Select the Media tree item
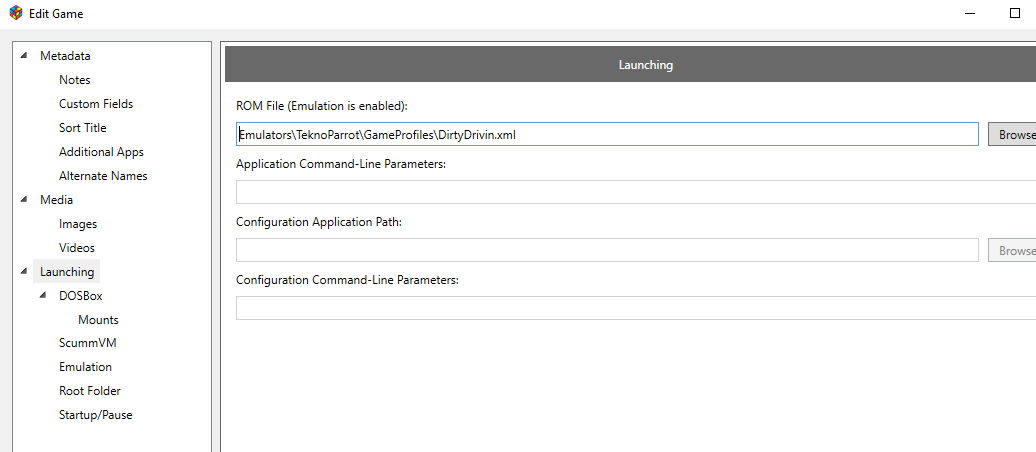The height and width of the screenshot is (452, 1036). [x=57, y=200]
